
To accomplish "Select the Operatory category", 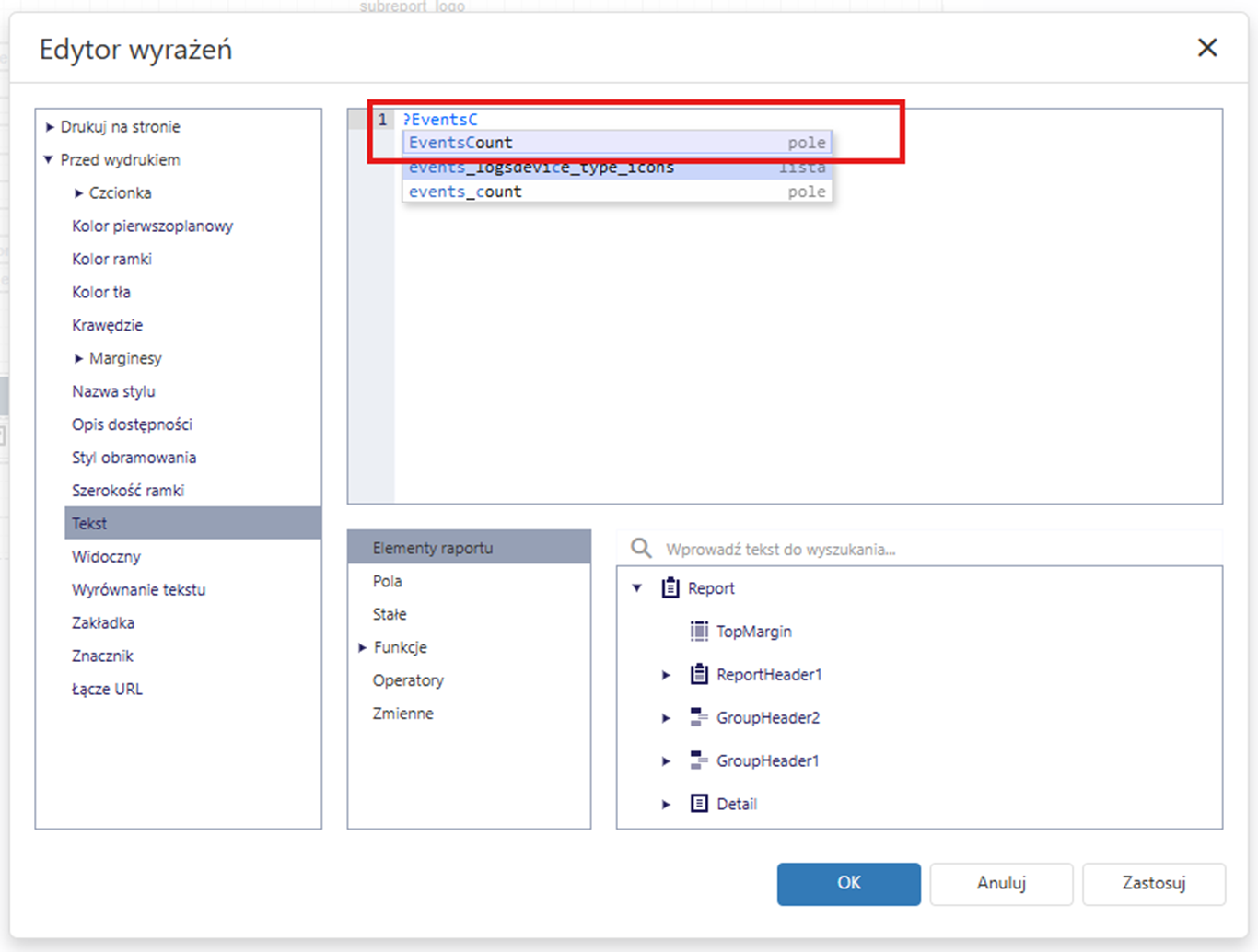I will point(408,680).
